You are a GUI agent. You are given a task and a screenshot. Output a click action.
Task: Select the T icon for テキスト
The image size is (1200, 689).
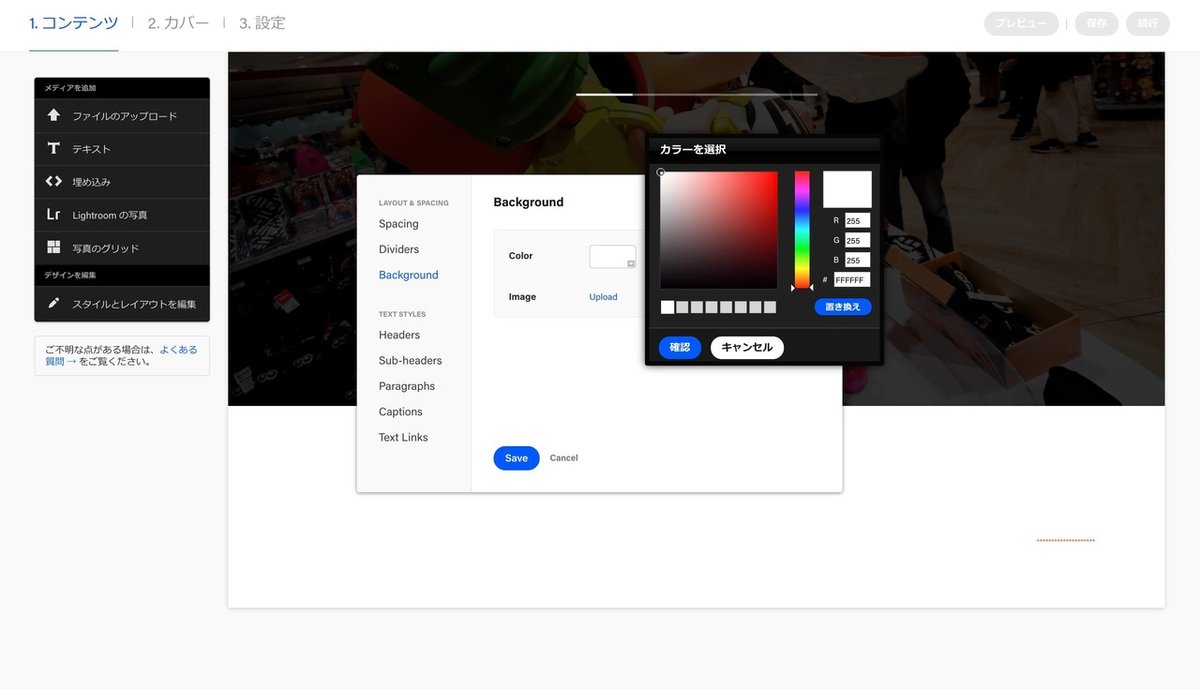point(54,148)
